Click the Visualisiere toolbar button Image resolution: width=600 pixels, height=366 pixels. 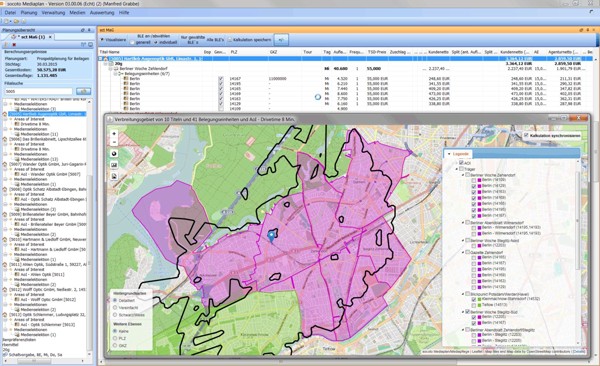pos(113,40)
